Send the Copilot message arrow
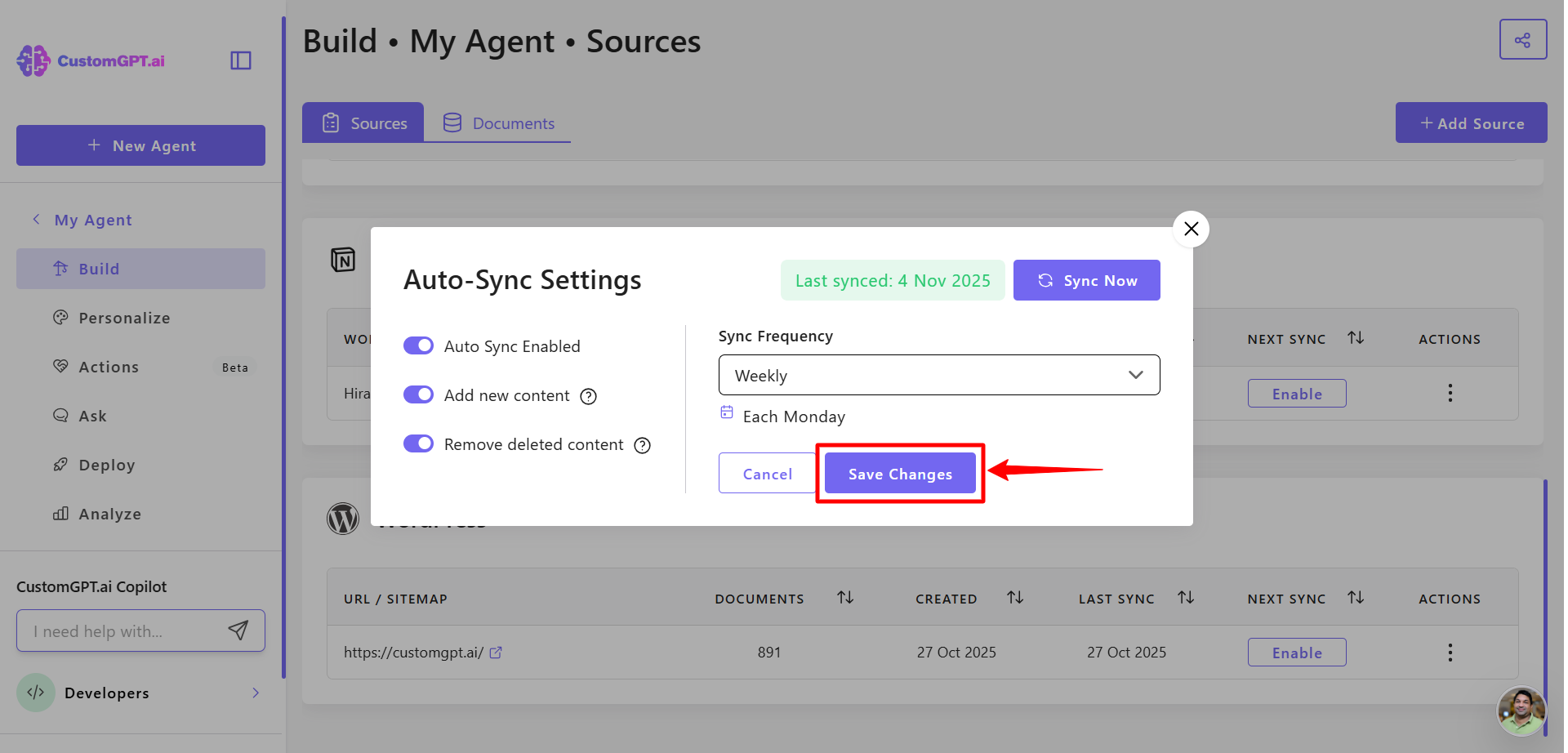Image resolution: width=1568 pixels, height=753 pixels. pyautogui.click(x=238, y=630)
